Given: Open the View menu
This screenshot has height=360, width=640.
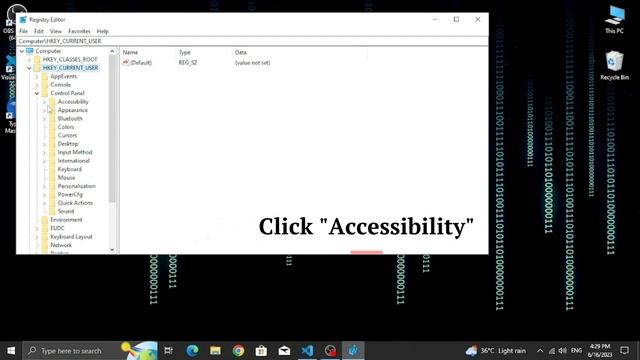Looking at the screenshot, I should 56,31.
